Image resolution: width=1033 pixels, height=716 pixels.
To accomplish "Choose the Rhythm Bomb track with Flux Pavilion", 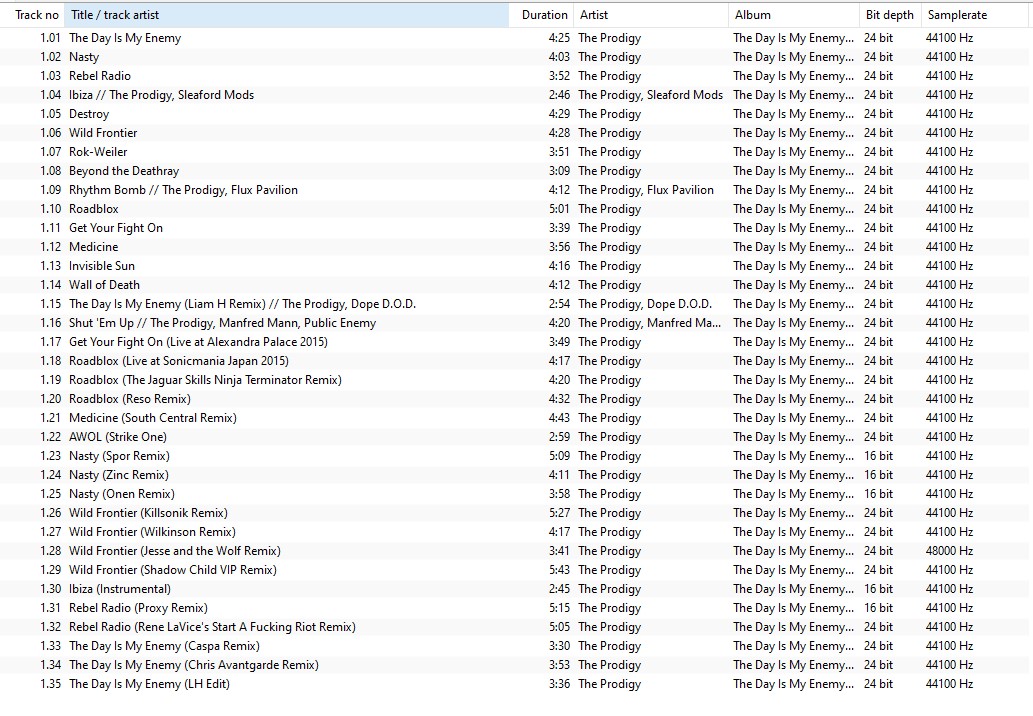I will (x=183, y=190).
